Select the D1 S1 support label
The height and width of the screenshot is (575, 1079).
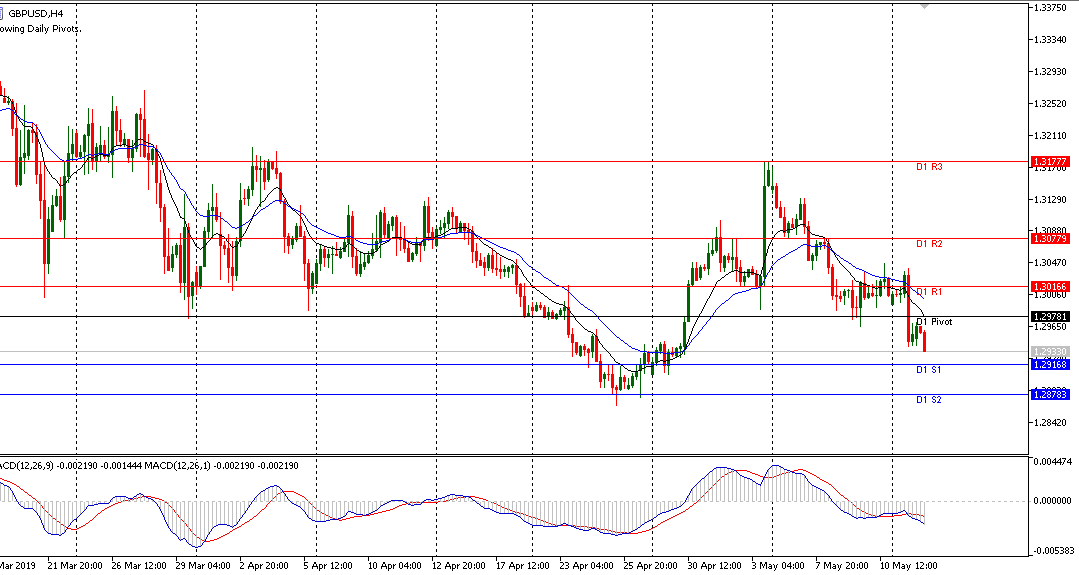[x=928, y=370]
